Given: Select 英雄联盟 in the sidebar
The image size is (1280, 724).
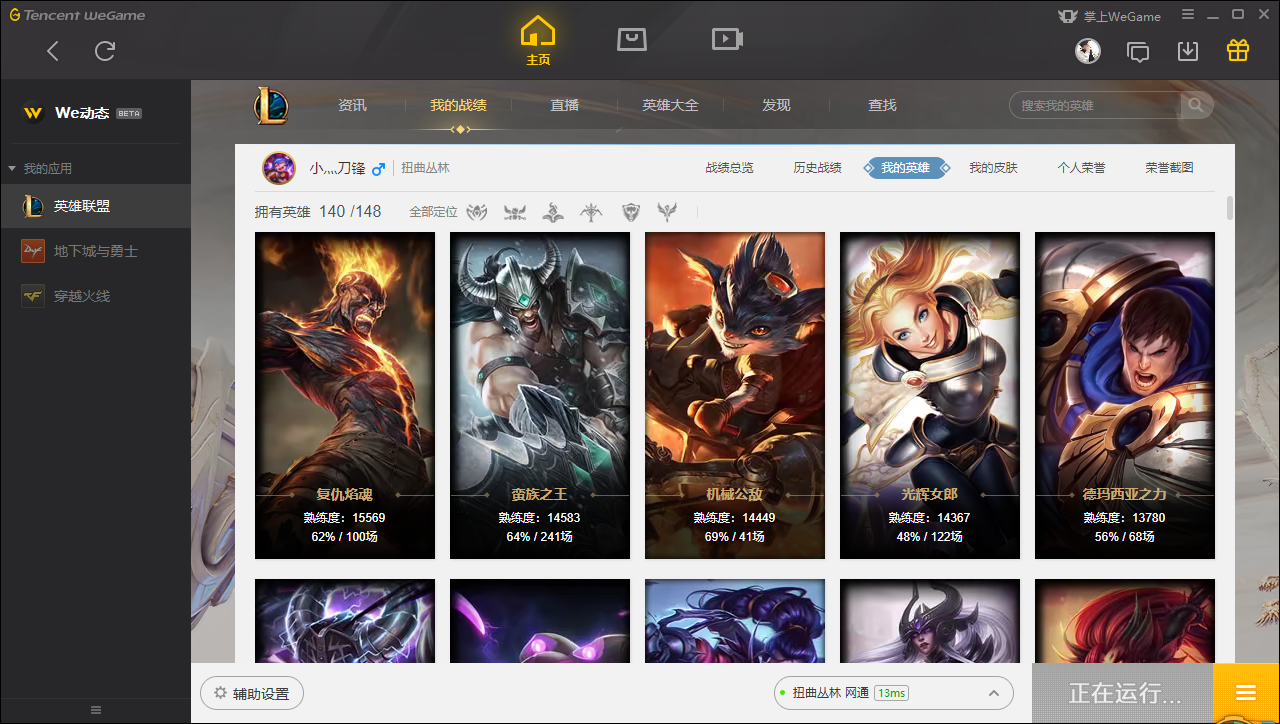Looking at the screenshot, I should click(95, 206).
